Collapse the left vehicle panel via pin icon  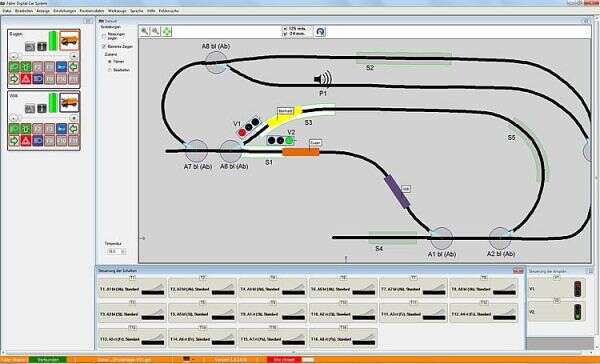pyautogui.click(x=88, y=21)
